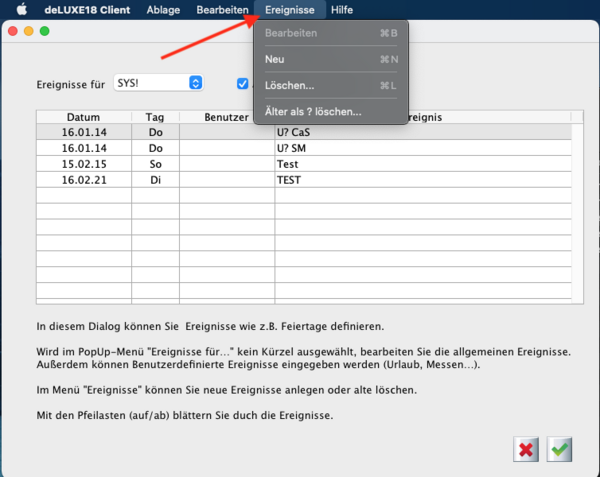600x477 pixels.
Task: Select the 'U? SM' event row
Action: (x=300, y=148)
